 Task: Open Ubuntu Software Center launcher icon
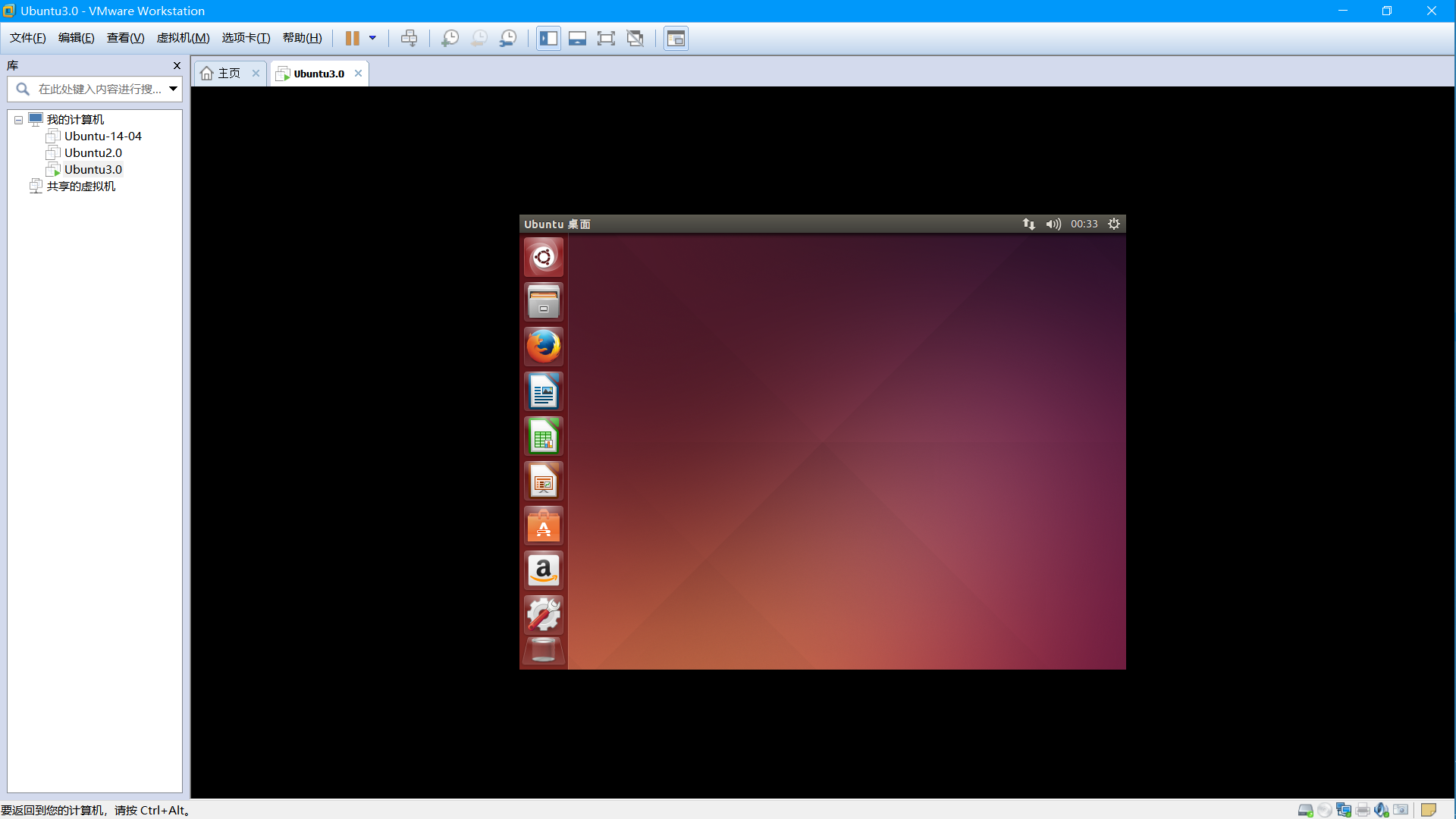tap(543, 526)
